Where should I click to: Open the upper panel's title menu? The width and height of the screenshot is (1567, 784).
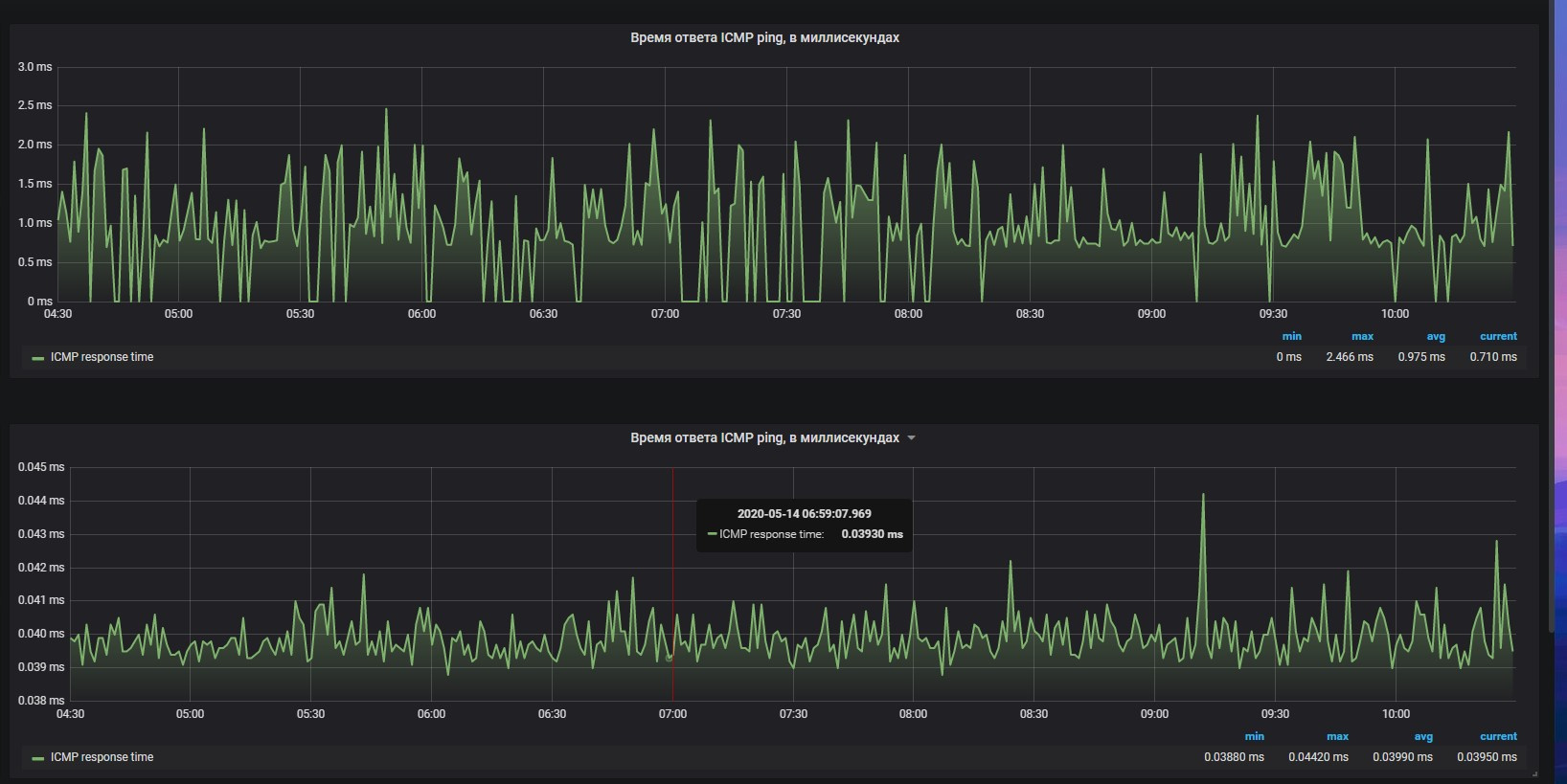[764, 38]
